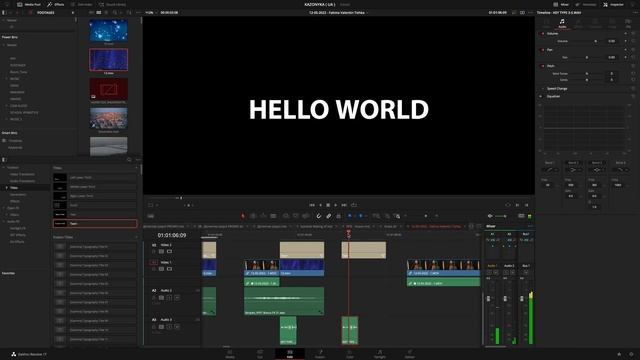Toggle the Effects panel button in top bar
This screenshot has height=360, width=640.
[56, 4]
